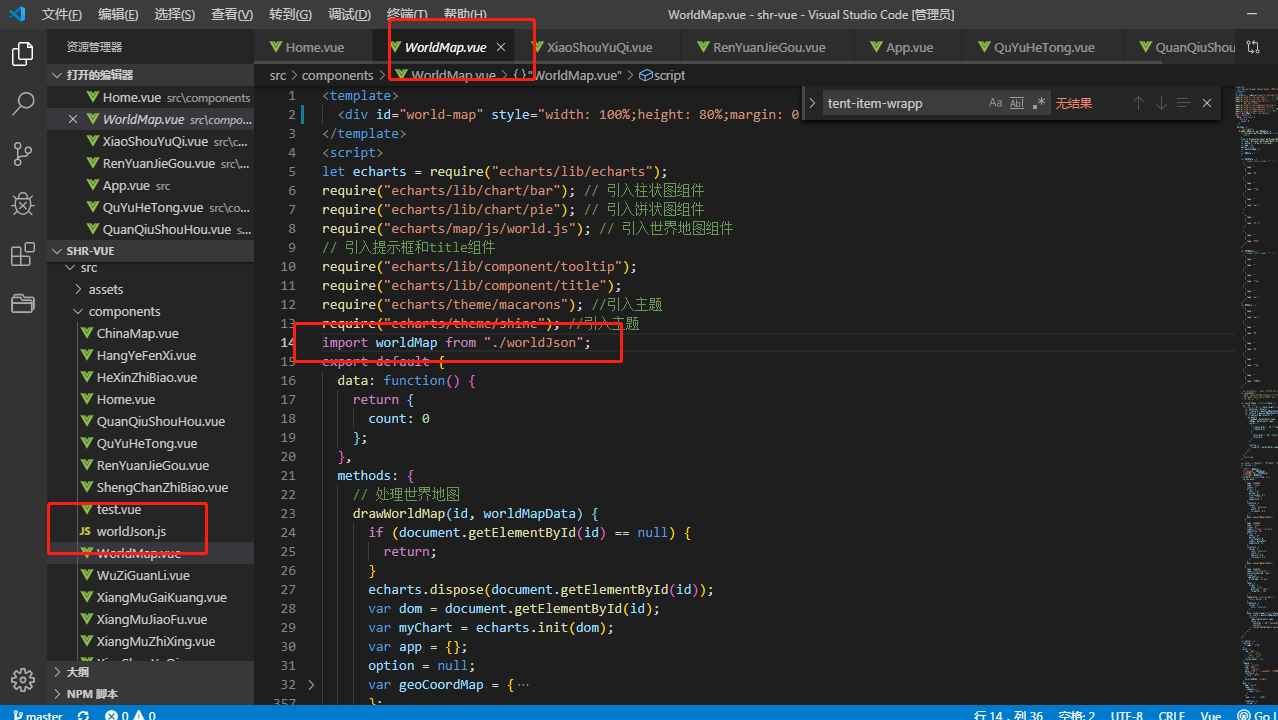Open WuZiGuanLi.vue in file tree
Image resolution: width=1278 pixels, height=720 pixels.
pyautogui.click(x=143, y=575)
